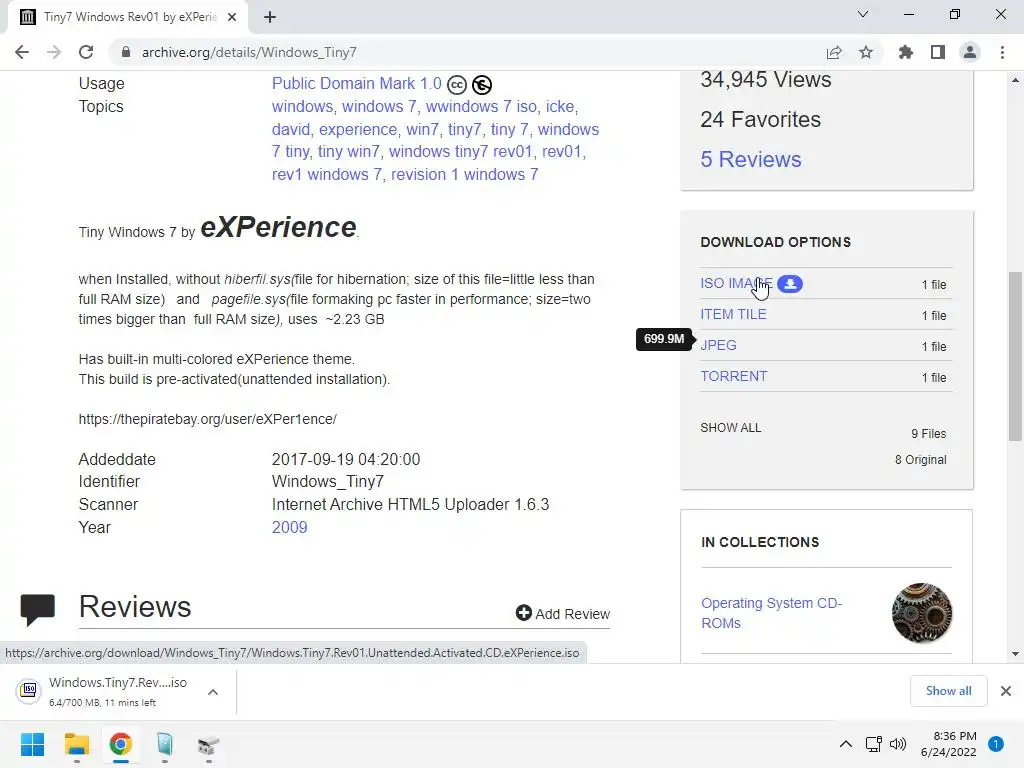This screenshot has width=1024, height=768.
Task: Open TORRENT download option
Action: 734,376
